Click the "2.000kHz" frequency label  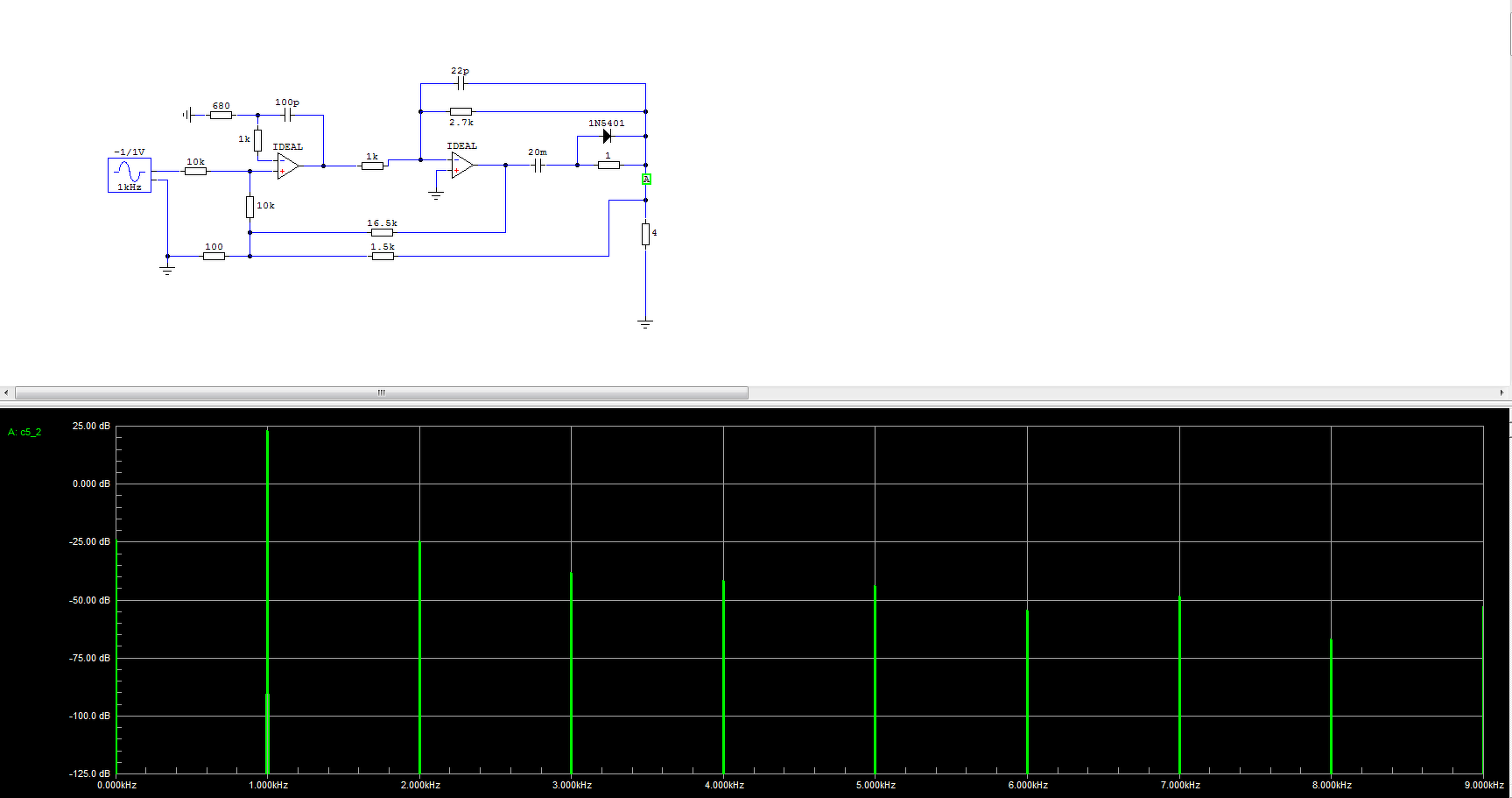(420, 785)
